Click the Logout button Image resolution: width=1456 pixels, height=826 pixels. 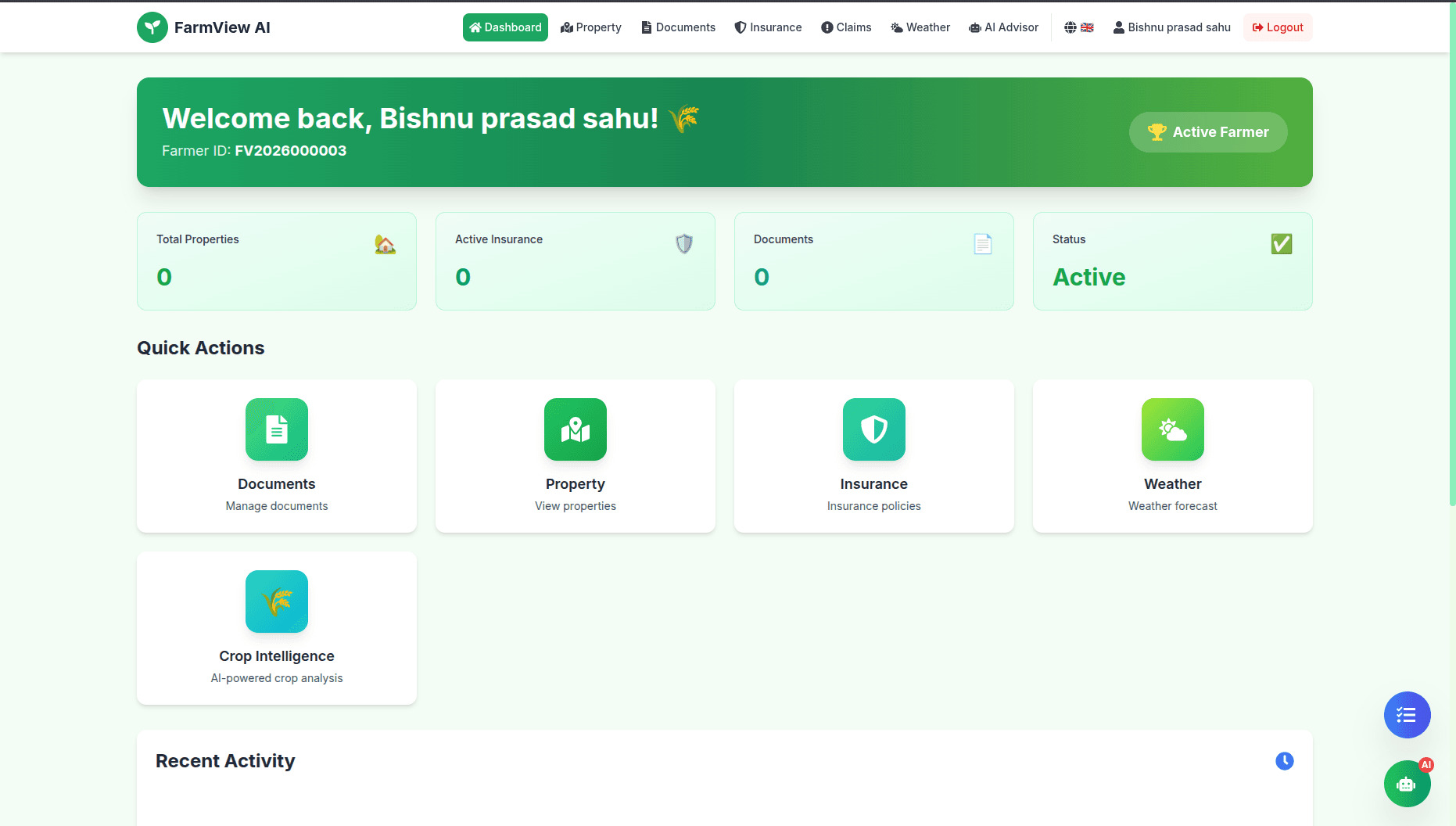[x=1278, y=27]
